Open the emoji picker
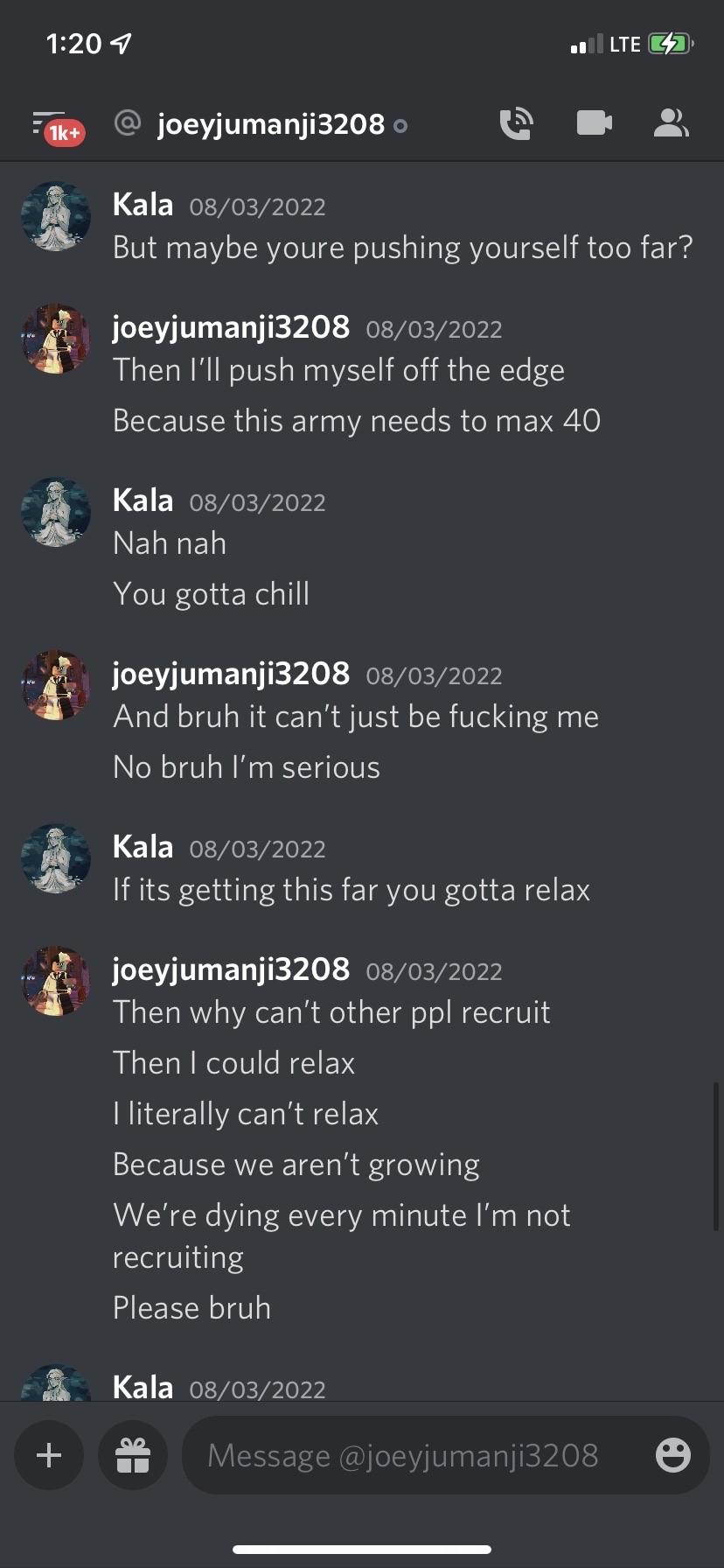Screen dimensions: 724x1568 click(x=673, y=1455)
